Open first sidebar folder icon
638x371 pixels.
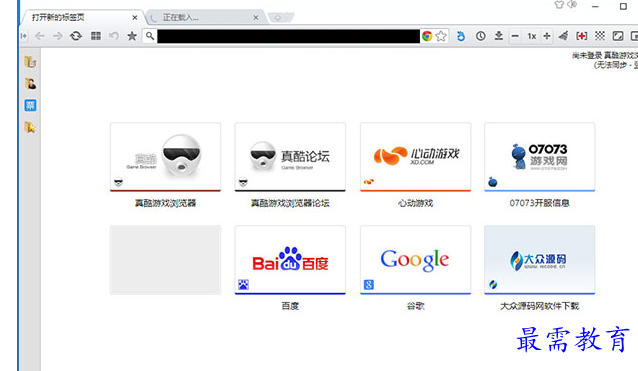[30, 62]
